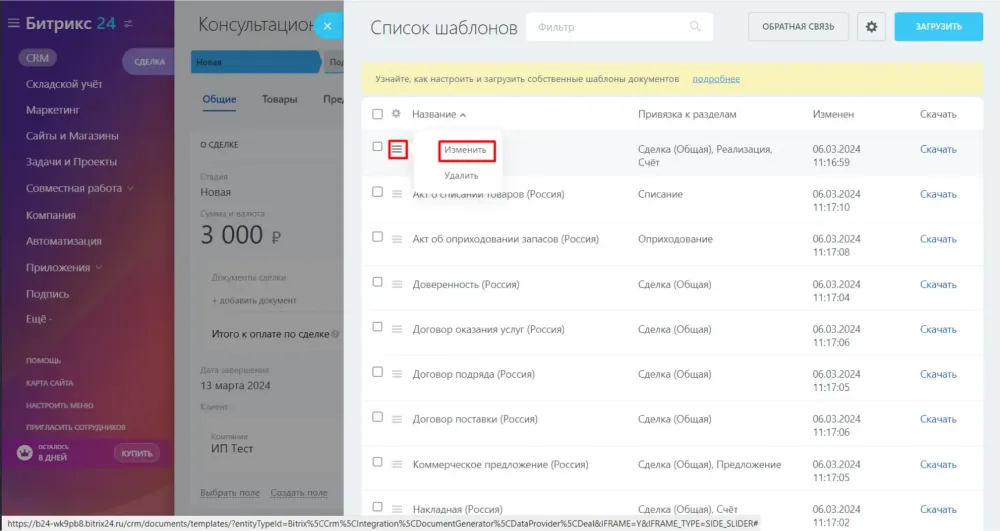Check Коммерческое предложение (Россия) checkbox

click(378, 462)
